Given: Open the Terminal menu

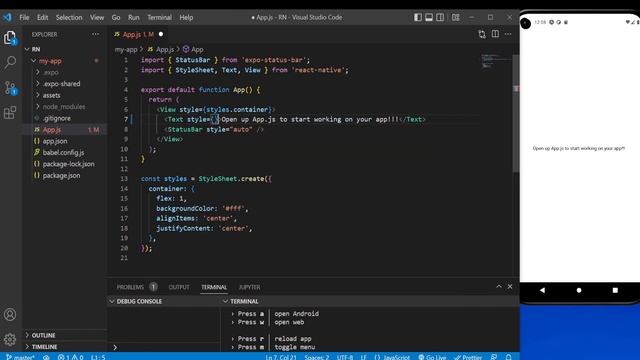Looking at the screenshot, I should click(x=159, y=18).
